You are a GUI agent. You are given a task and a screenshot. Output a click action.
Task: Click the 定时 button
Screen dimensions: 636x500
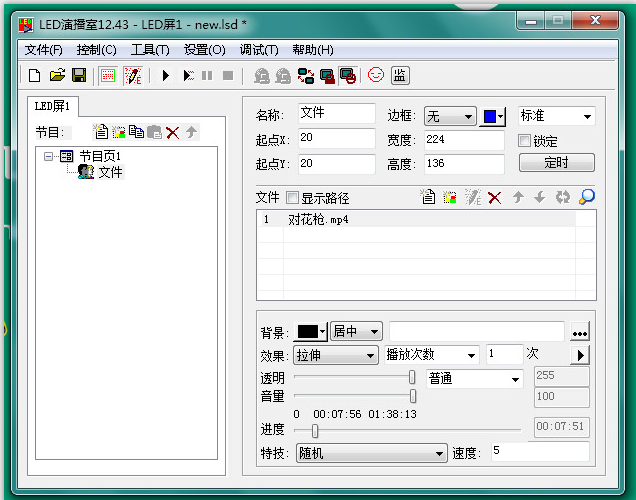556,162
